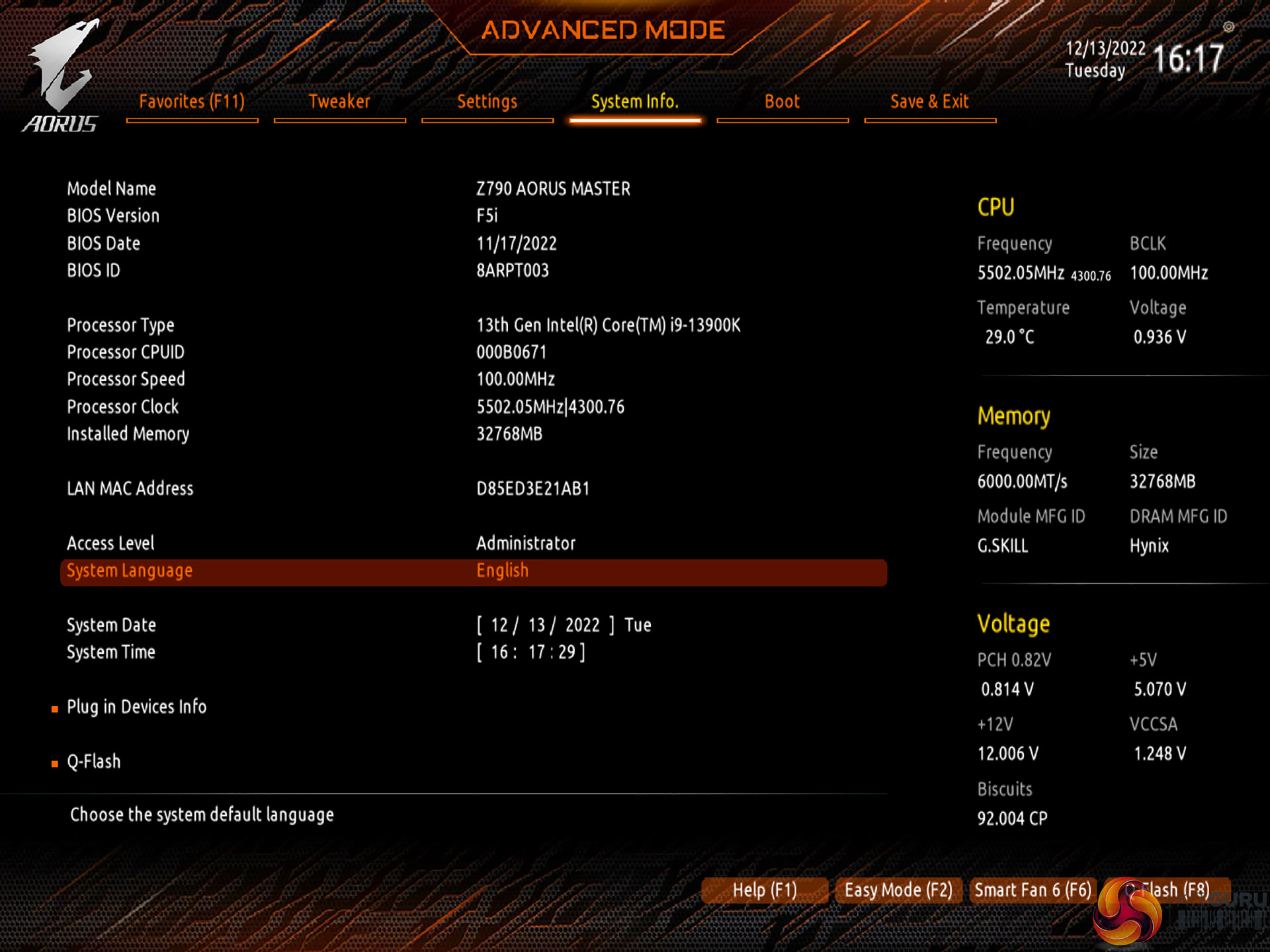Go to the Boot tab
The image size is (1270, 952).
pyautogui.click(x=782, y=102)
